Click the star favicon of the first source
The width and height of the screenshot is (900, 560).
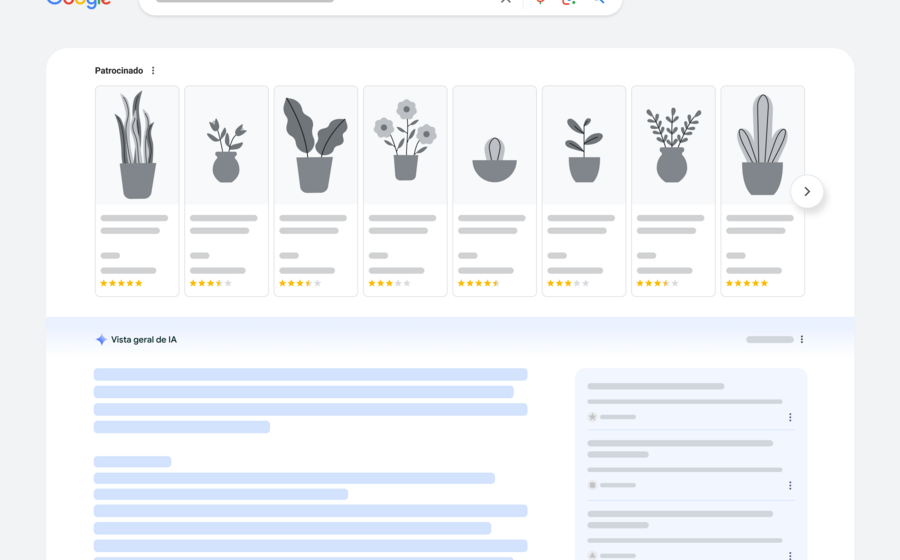[x=592, y=417]
